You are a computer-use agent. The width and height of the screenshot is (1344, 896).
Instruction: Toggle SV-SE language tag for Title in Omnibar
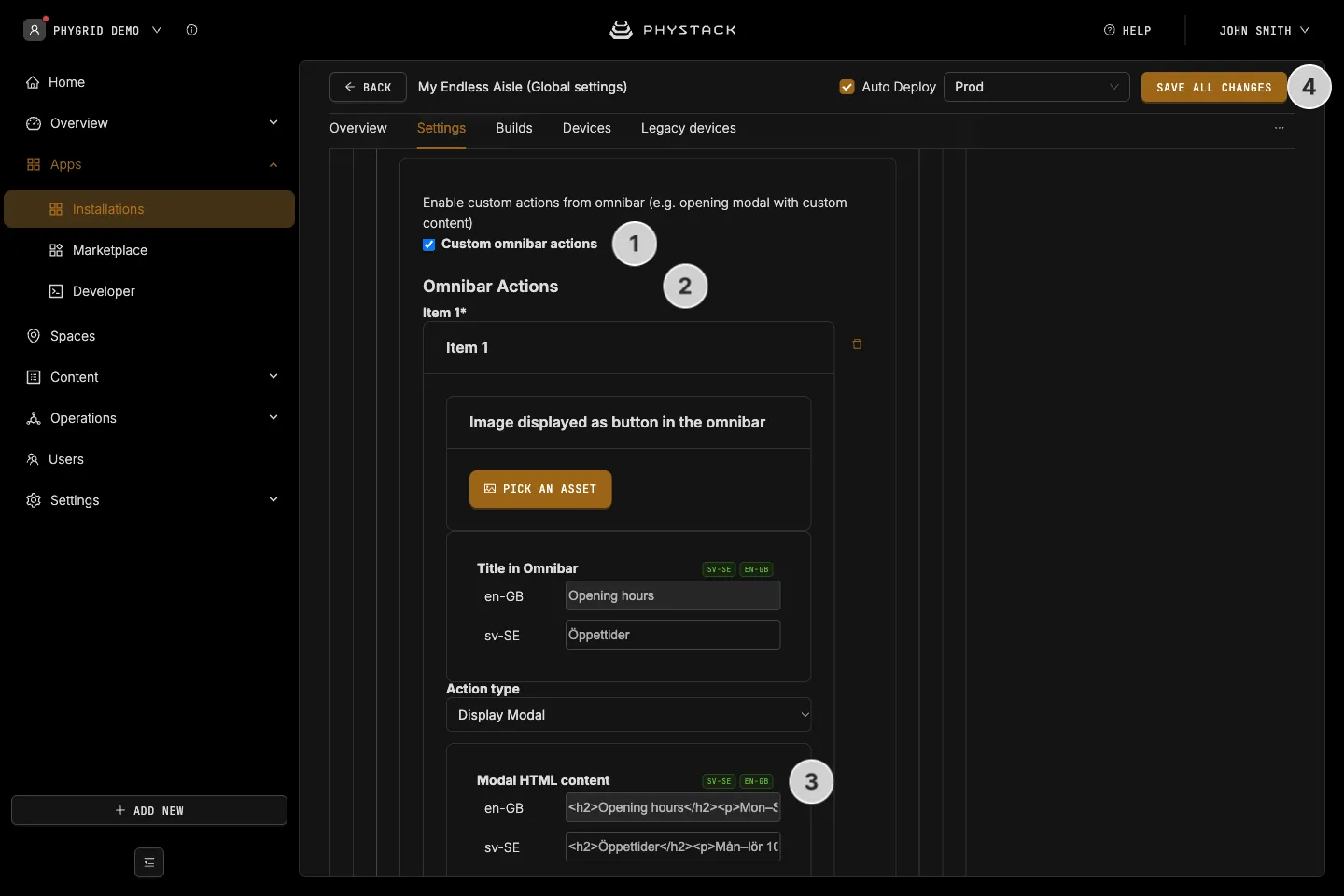[x=719, y=569]
